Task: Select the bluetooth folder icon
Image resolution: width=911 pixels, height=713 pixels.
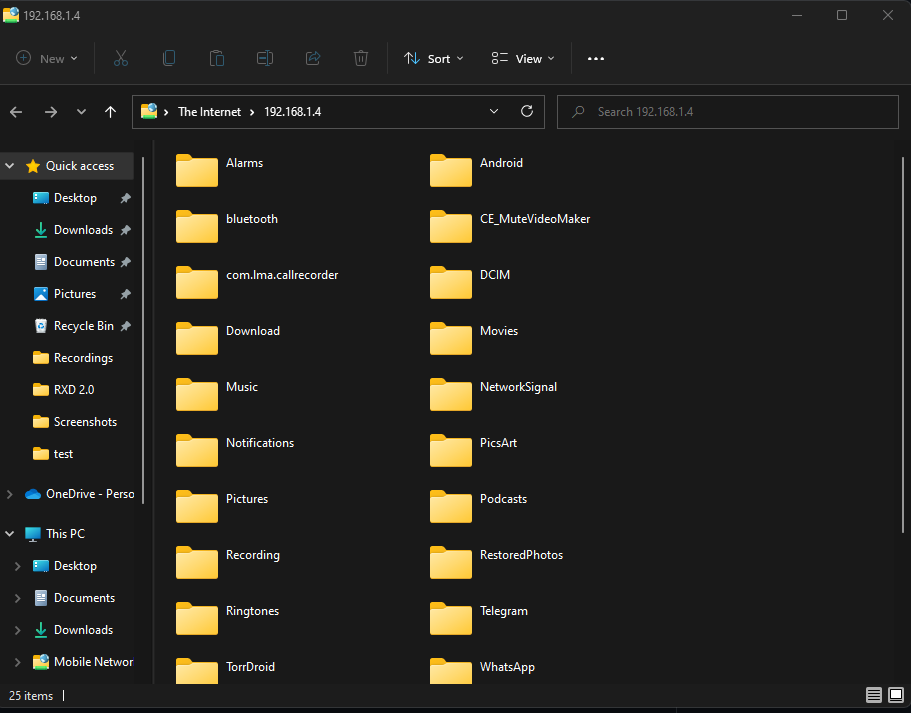Action: [x=197, y=227]
